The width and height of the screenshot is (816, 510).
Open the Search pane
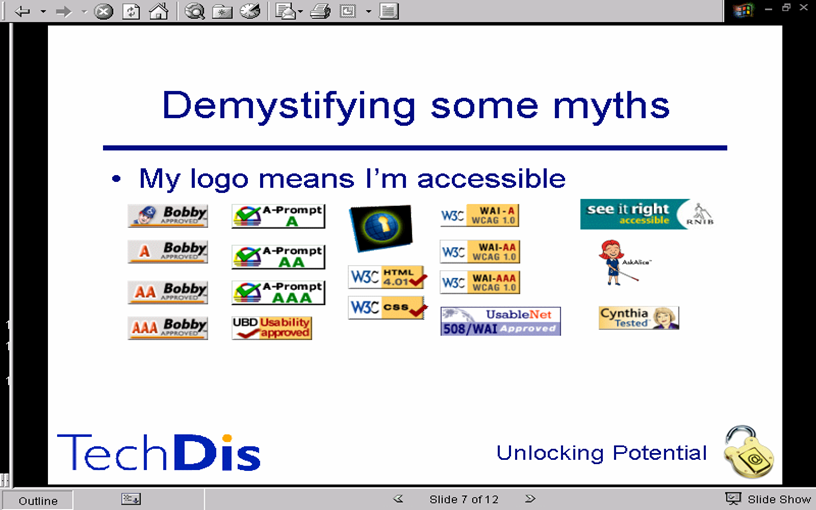195,11
